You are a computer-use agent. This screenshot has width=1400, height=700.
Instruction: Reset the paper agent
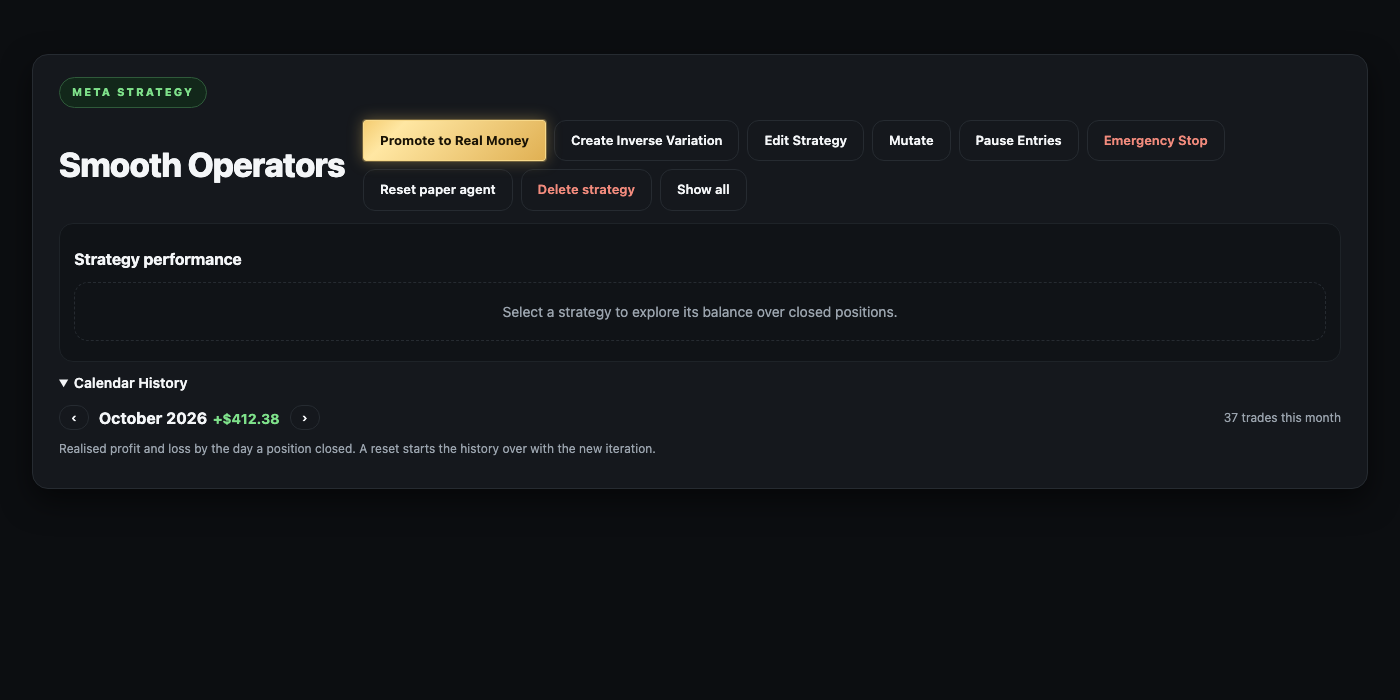point(437,190)
